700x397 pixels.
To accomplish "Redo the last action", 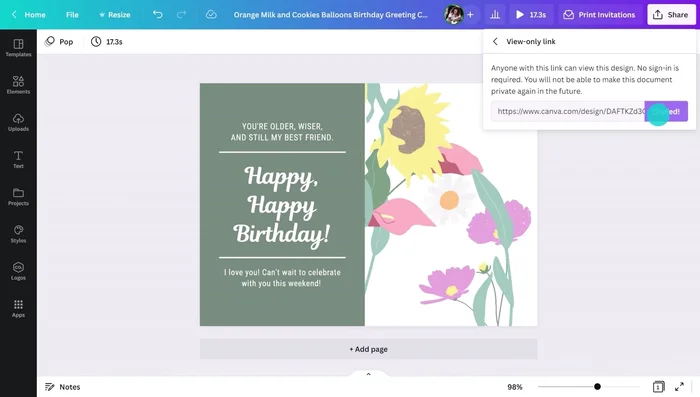I will 181,14.
